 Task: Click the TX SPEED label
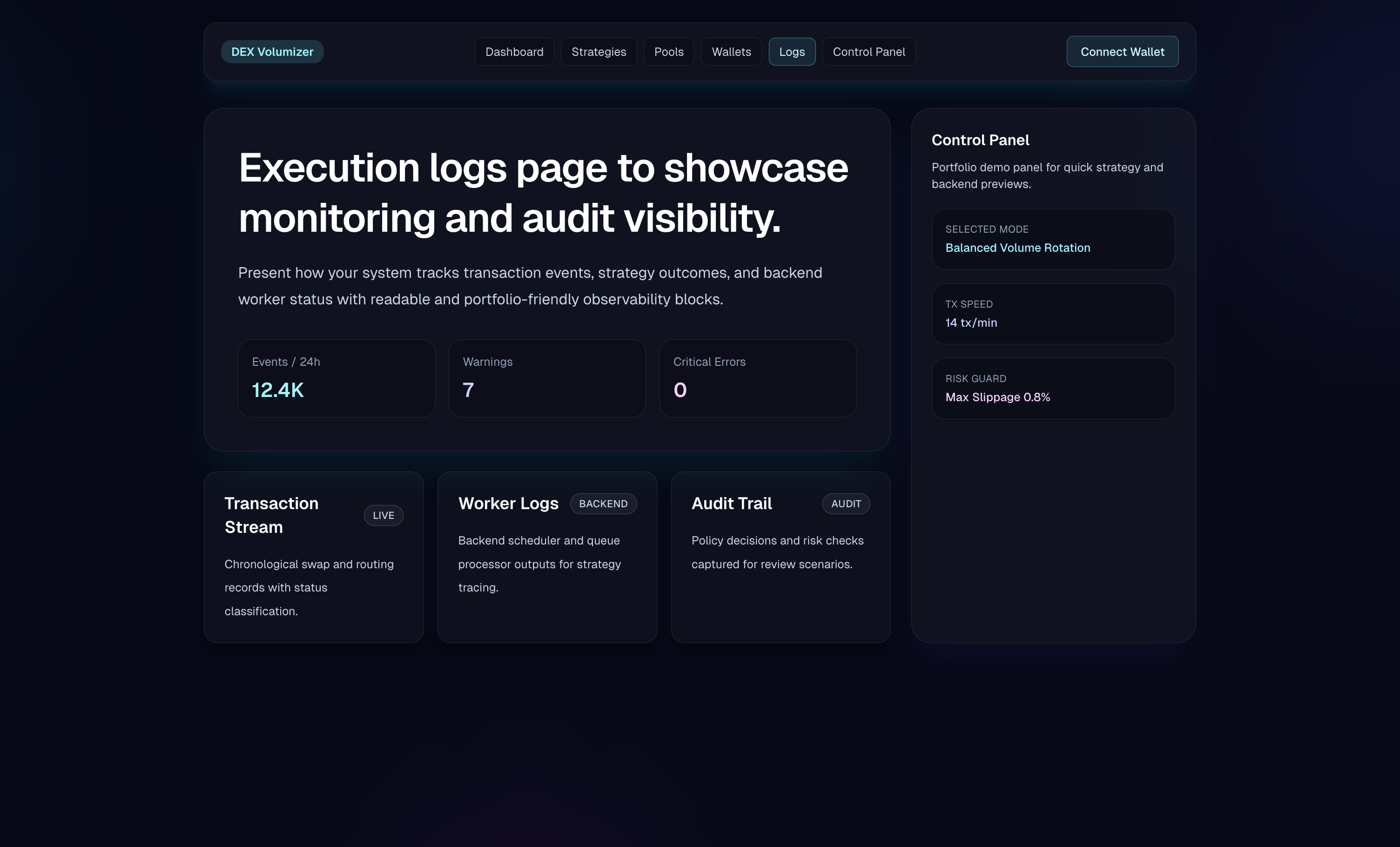pyautogui.click(x=969, y=304)
